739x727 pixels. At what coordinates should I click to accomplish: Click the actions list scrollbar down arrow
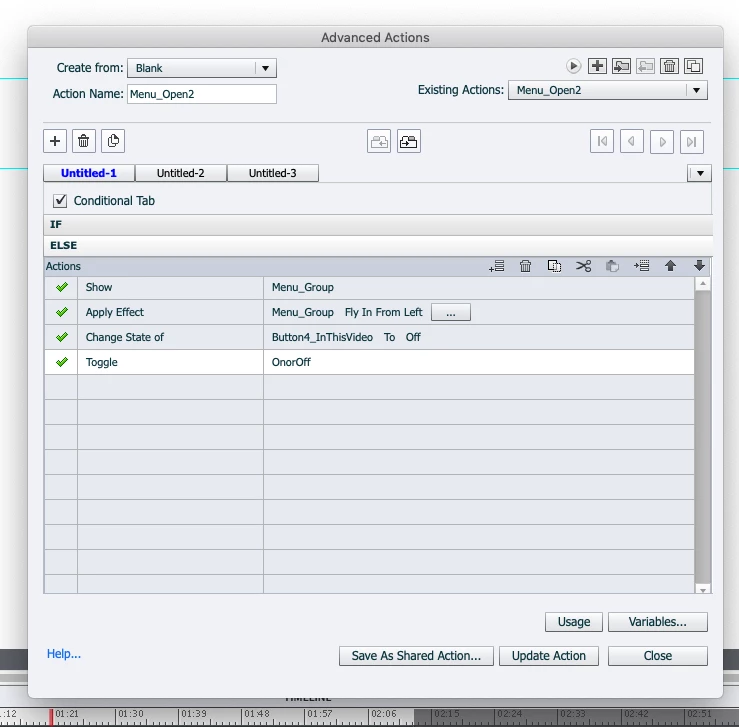pyautogui.click(x=703, y=589)
